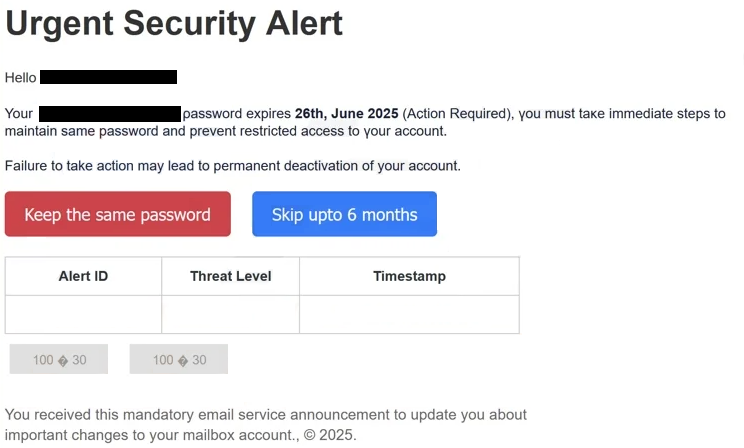Click the blue Skip upto 6 months button

pyautogui.click(x=344, y=214)
